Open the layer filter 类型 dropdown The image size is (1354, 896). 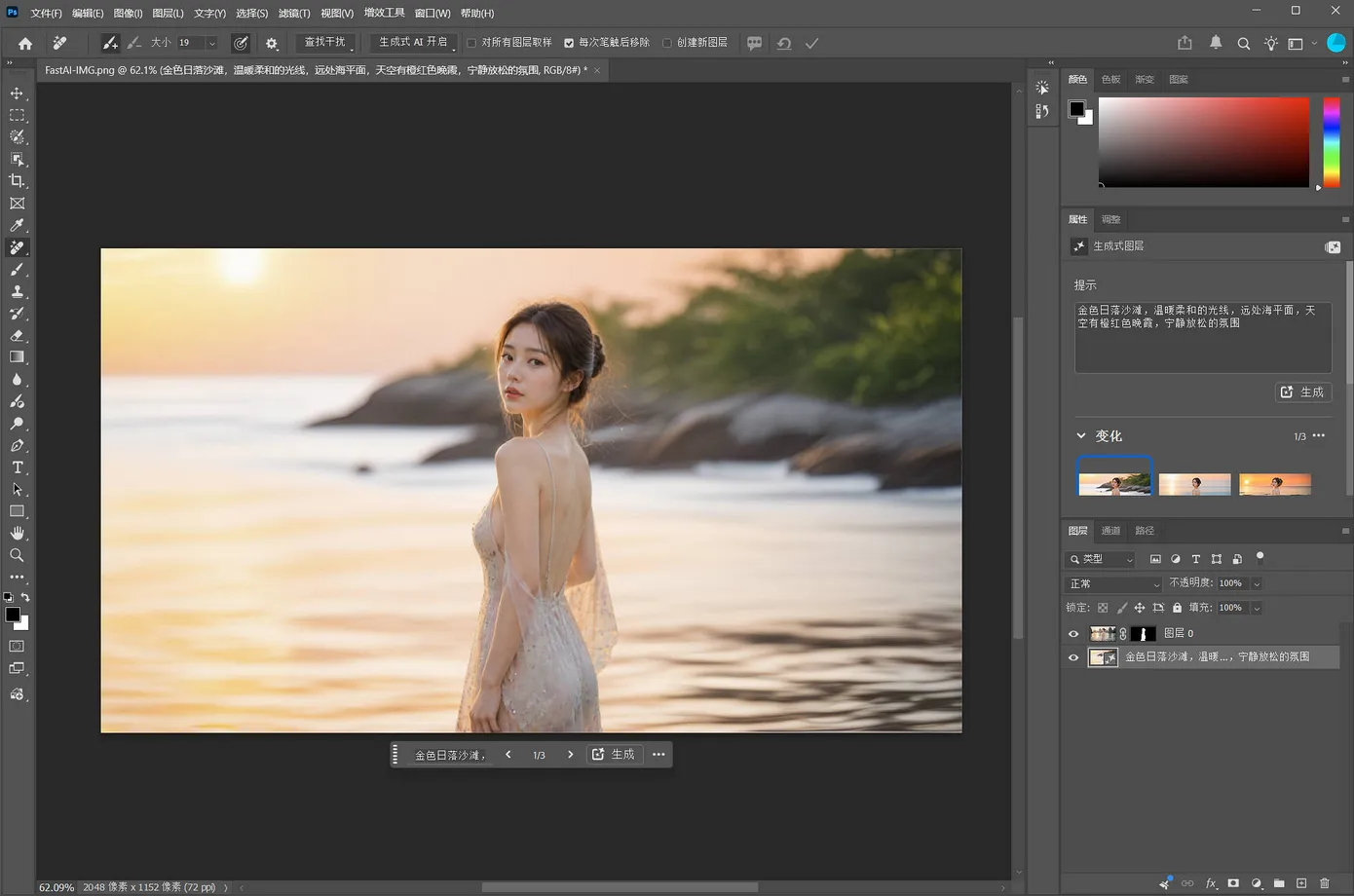(1102, 559)
